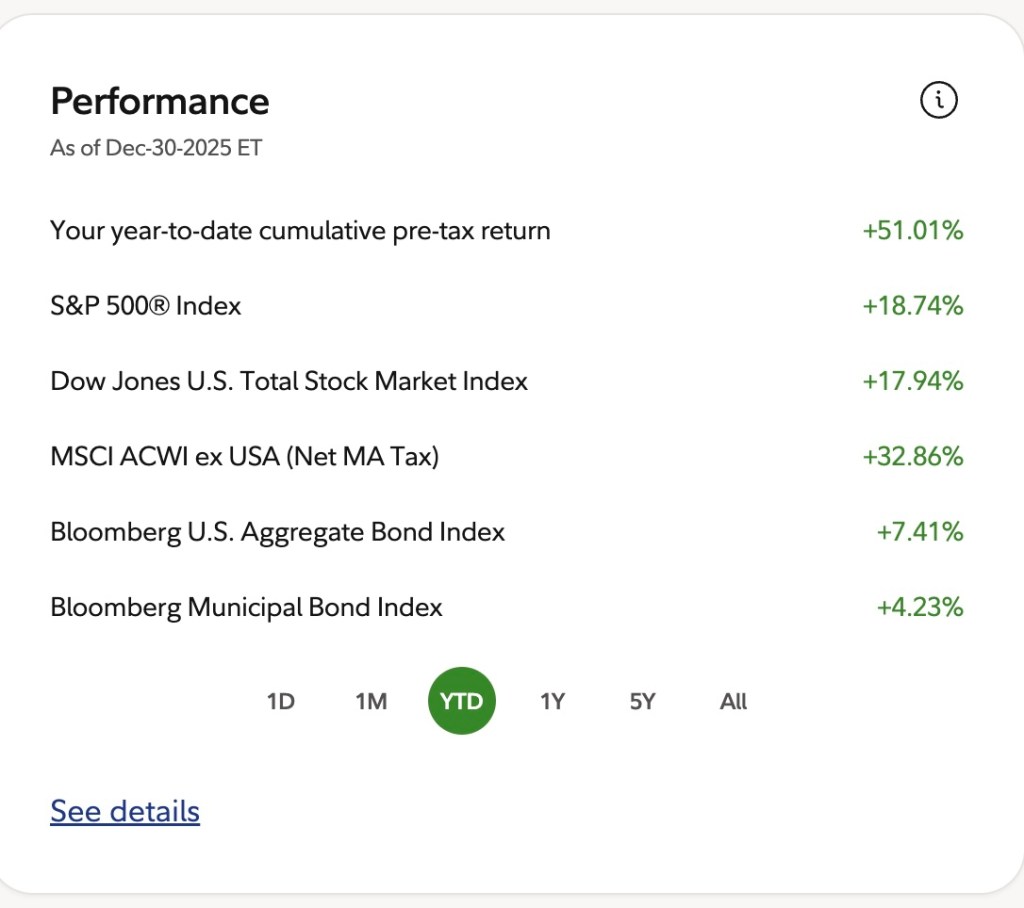The image size is (1024, 908).
Task: Select the 1M performance period
Action: (371, 702)
